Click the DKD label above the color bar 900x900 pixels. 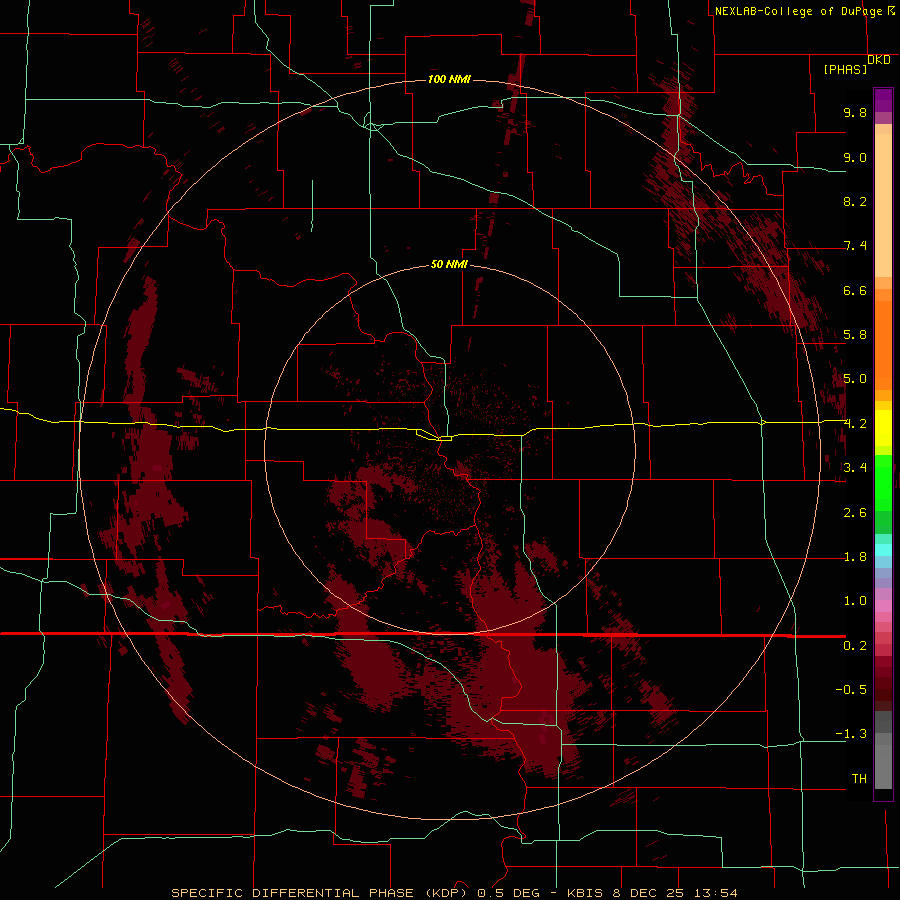click(879, 60)
